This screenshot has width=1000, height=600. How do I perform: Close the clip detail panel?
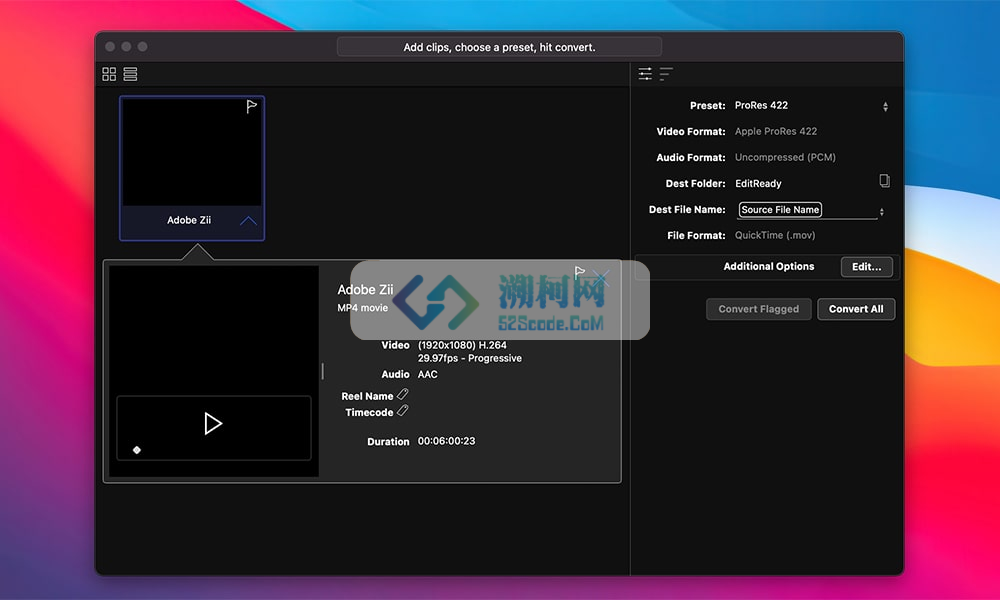click(601, 278)
